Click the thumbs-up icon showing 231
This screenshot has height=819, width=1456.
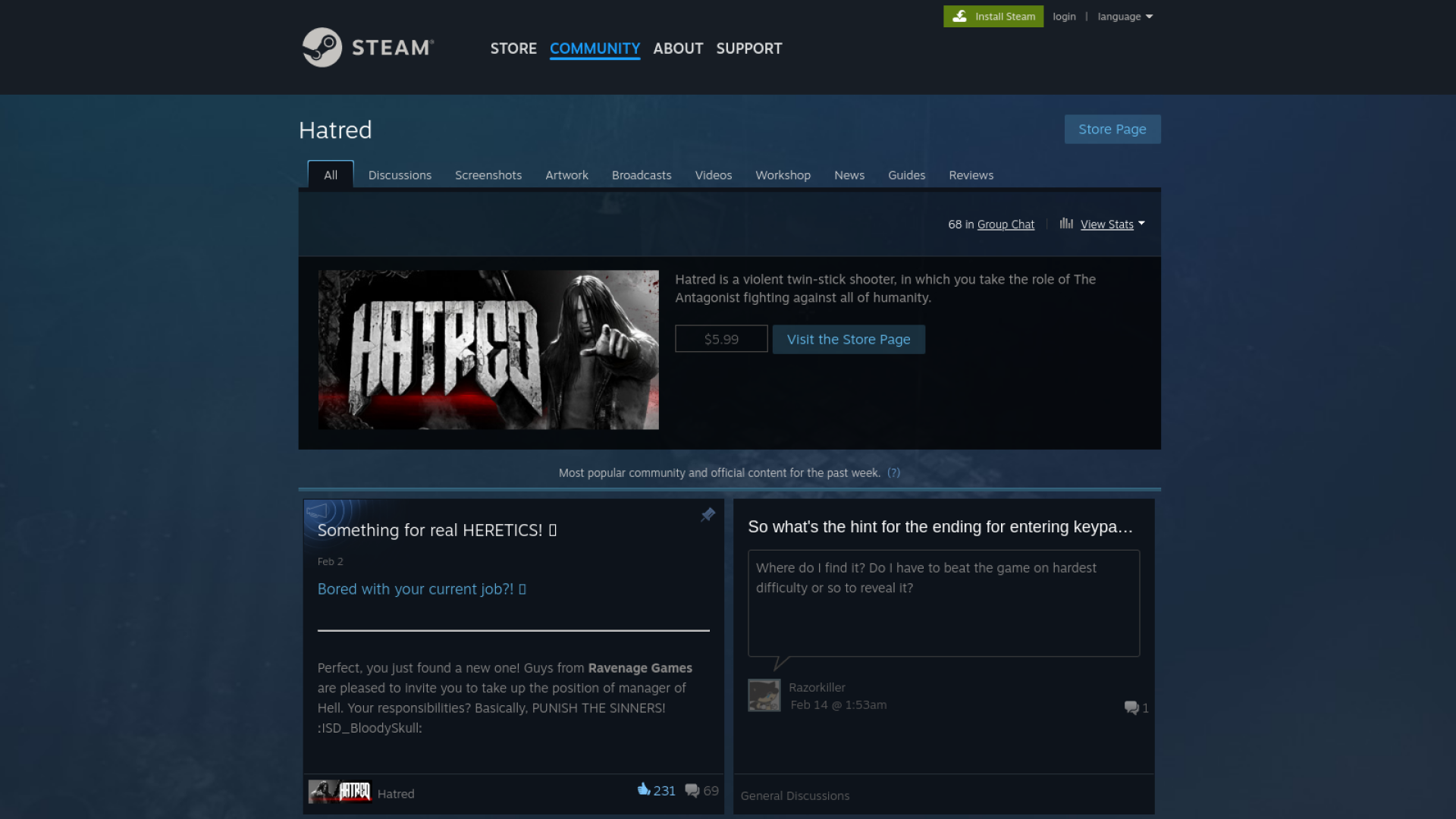(644, 789)
